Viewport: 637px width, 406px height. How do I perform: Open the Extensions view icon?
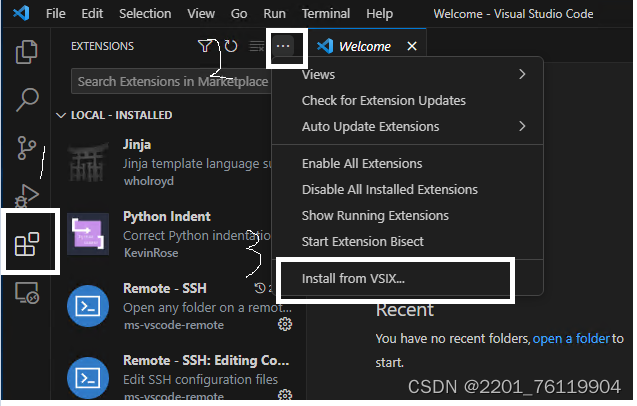pyautogui.click(x=27, y=244)
